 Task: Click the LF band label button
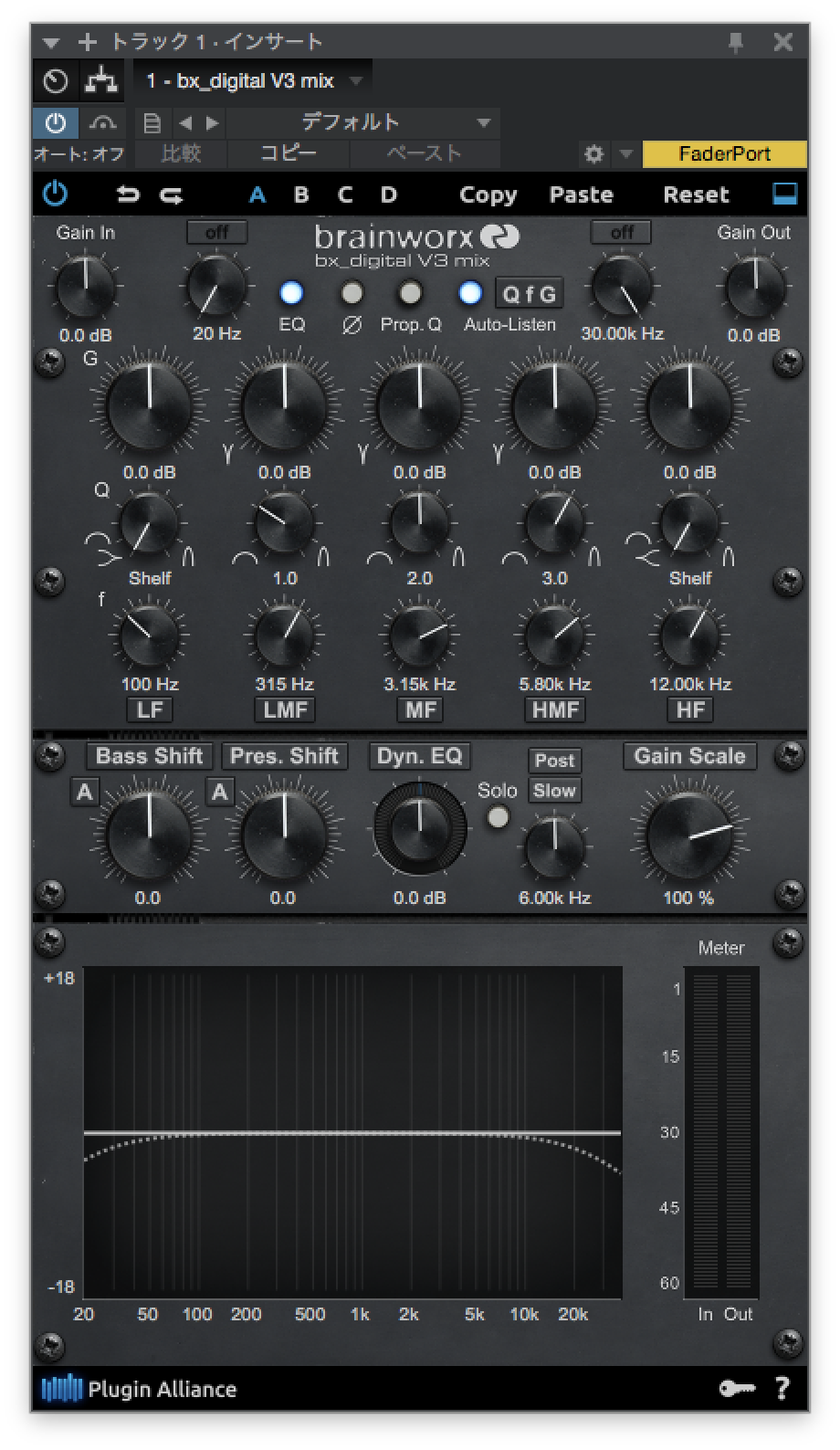pyautogui.click(x=149, y=709)
